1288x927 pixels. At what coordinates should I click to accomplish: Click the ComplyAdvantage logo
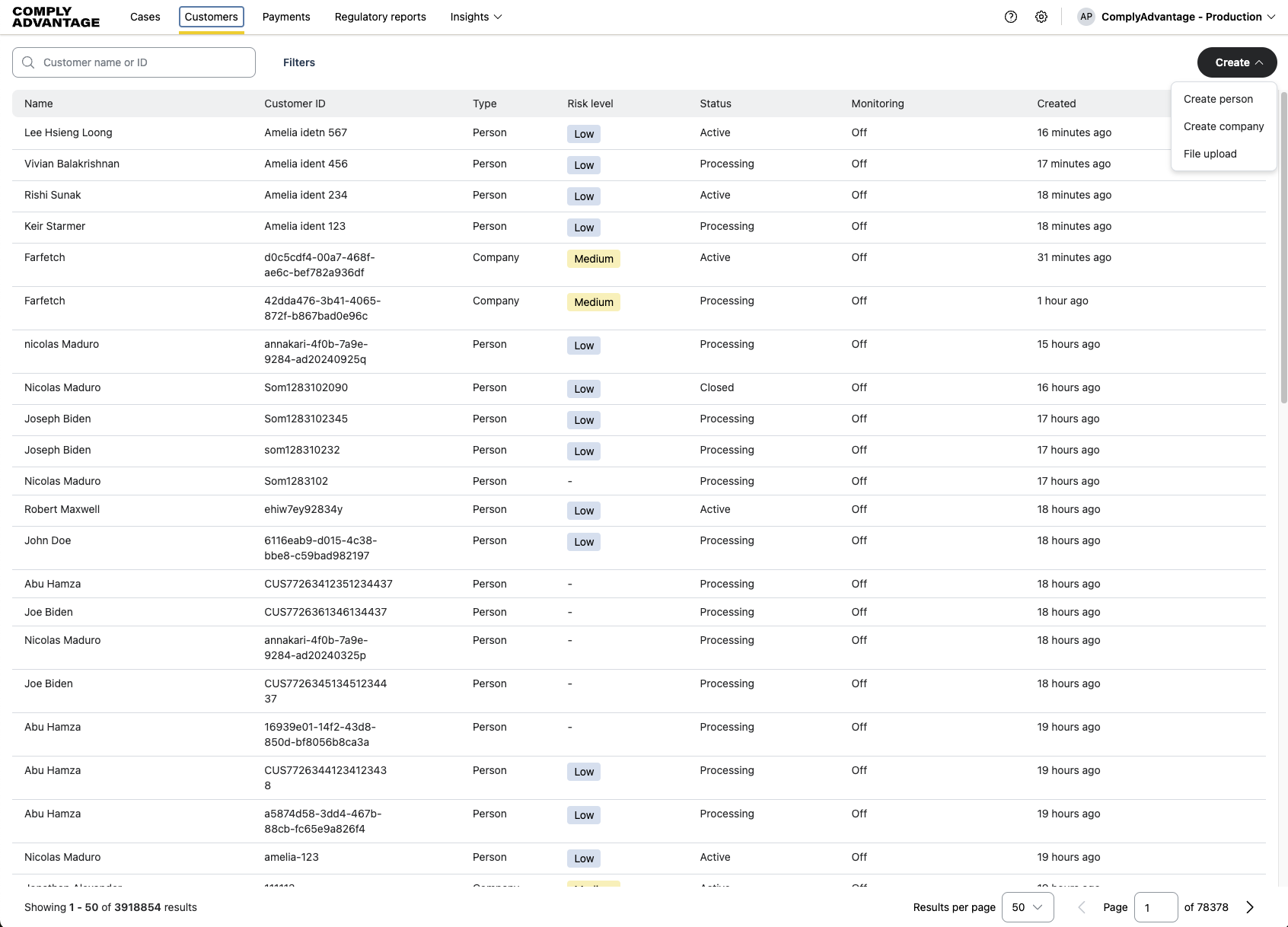[x=55, y=16]
